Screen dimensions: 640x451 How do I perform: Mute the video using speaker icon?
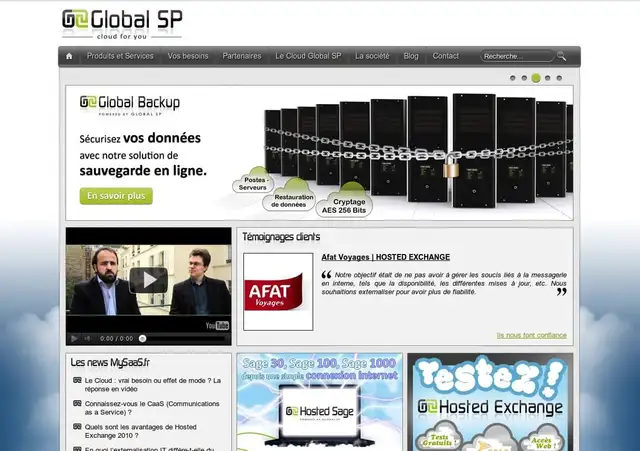click(88, 338)
